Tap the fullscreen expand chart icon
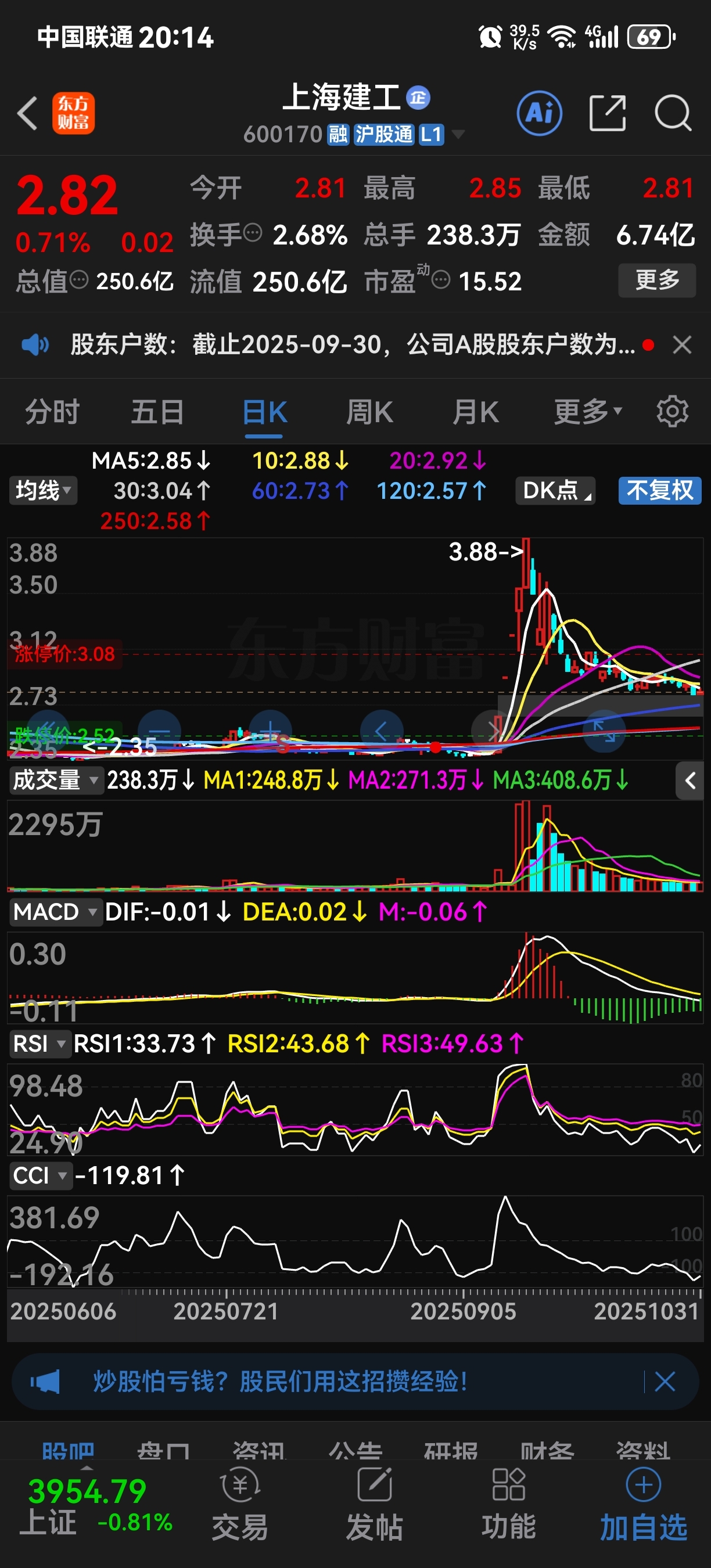Viewport: 711px width, 1568px height. [605, 732]
